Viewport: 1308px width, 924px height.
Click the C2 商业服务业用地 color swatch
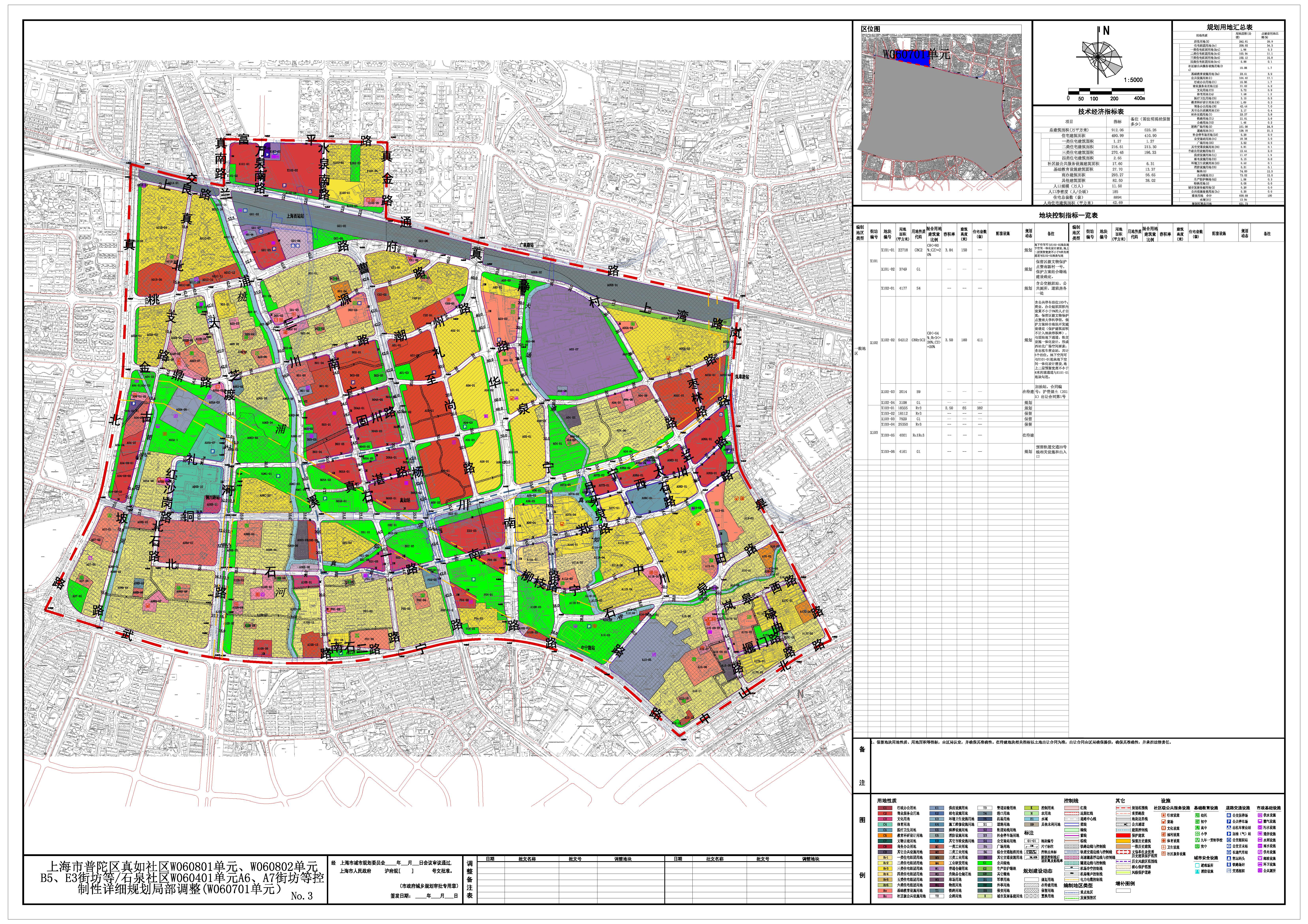pyautogui.click(x=885, y=813)
